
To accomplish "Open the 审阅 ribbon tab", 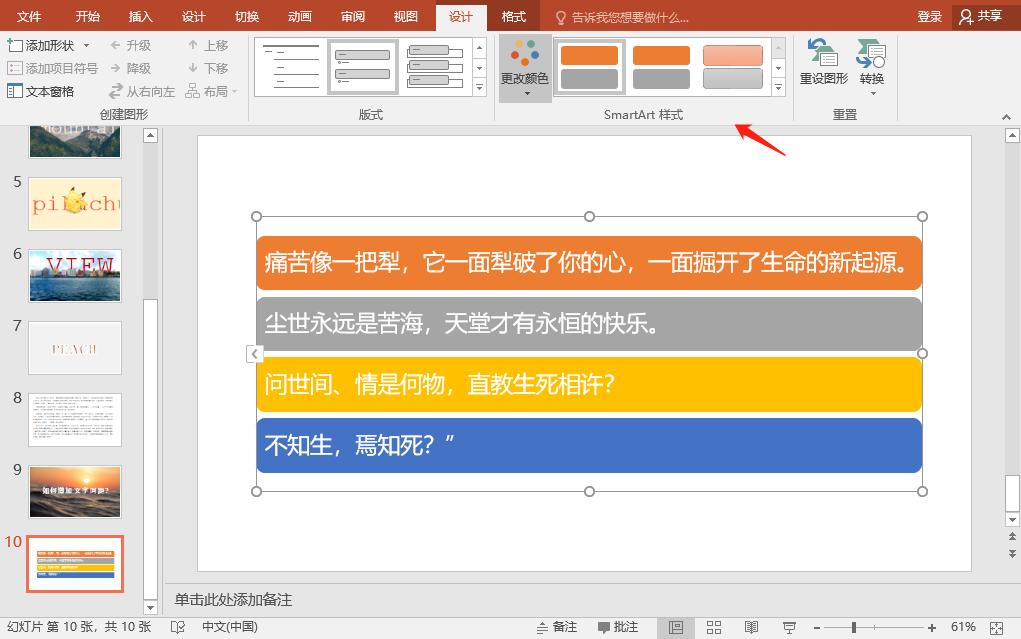I will [x=352, y=16].
